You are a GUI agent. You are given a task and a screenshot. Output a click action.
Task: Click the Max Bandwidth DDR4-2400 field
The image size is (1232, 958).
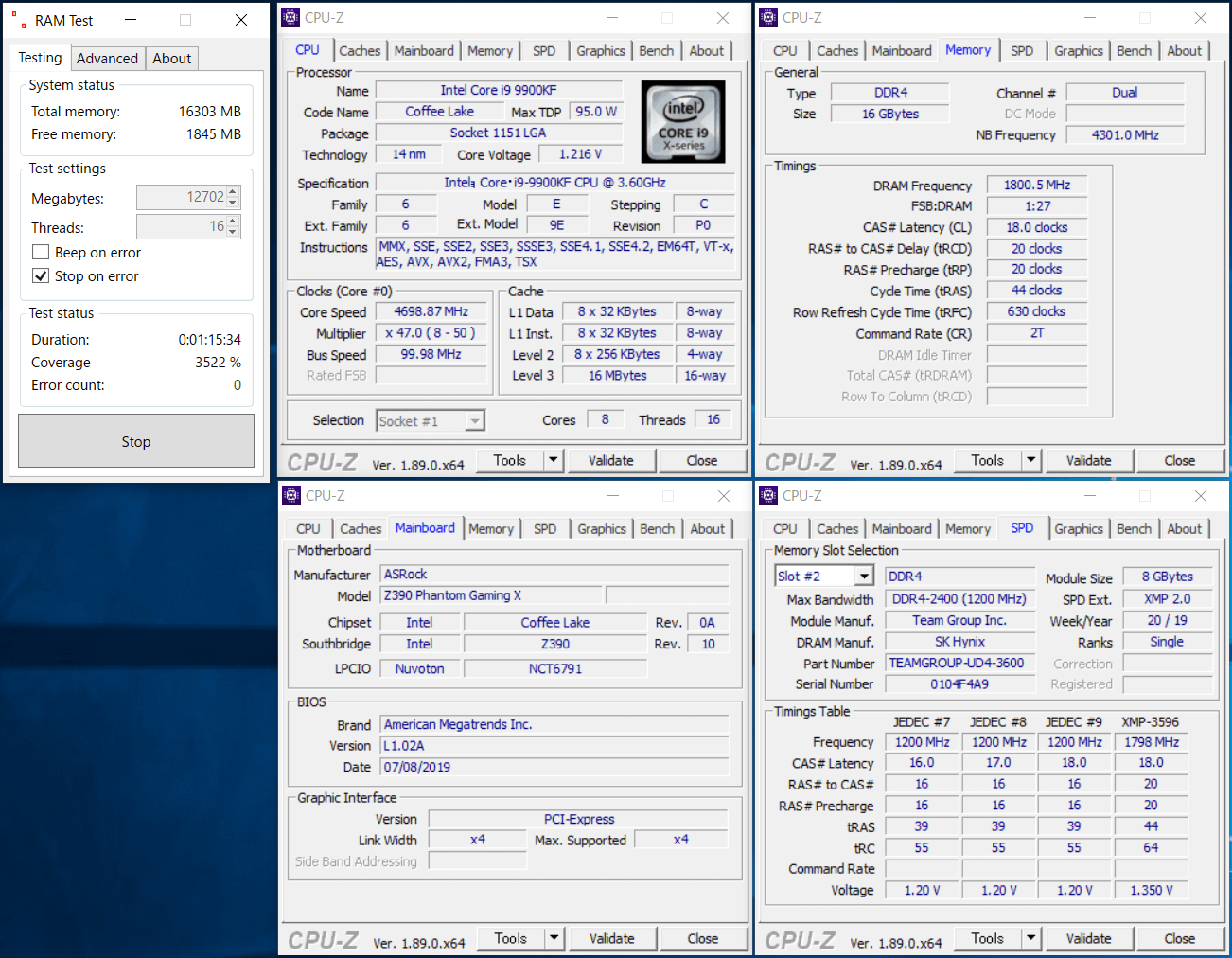(959, 599)
